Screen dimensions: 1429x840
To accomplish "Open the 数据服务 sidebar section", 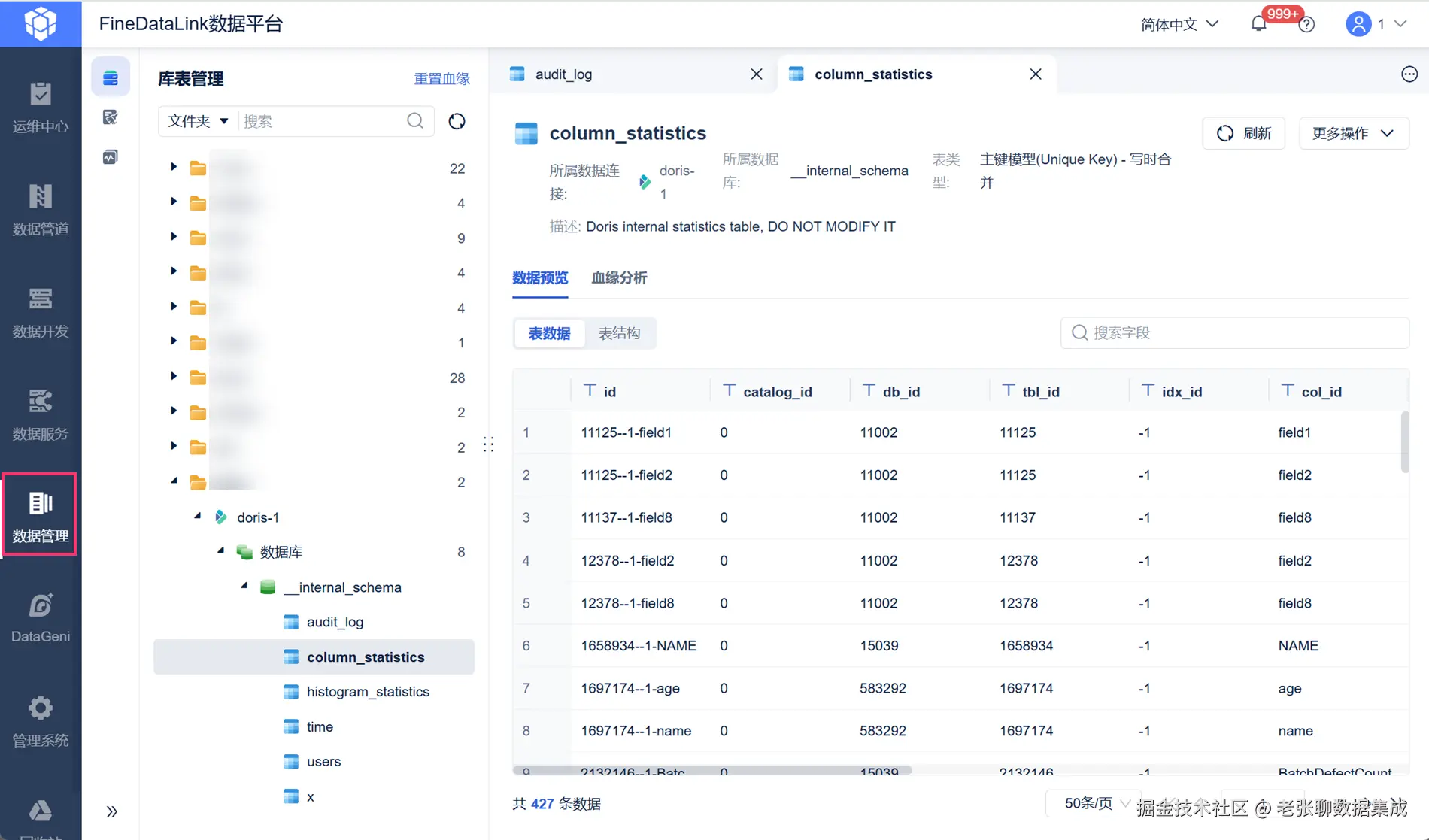I will (41, 415).
